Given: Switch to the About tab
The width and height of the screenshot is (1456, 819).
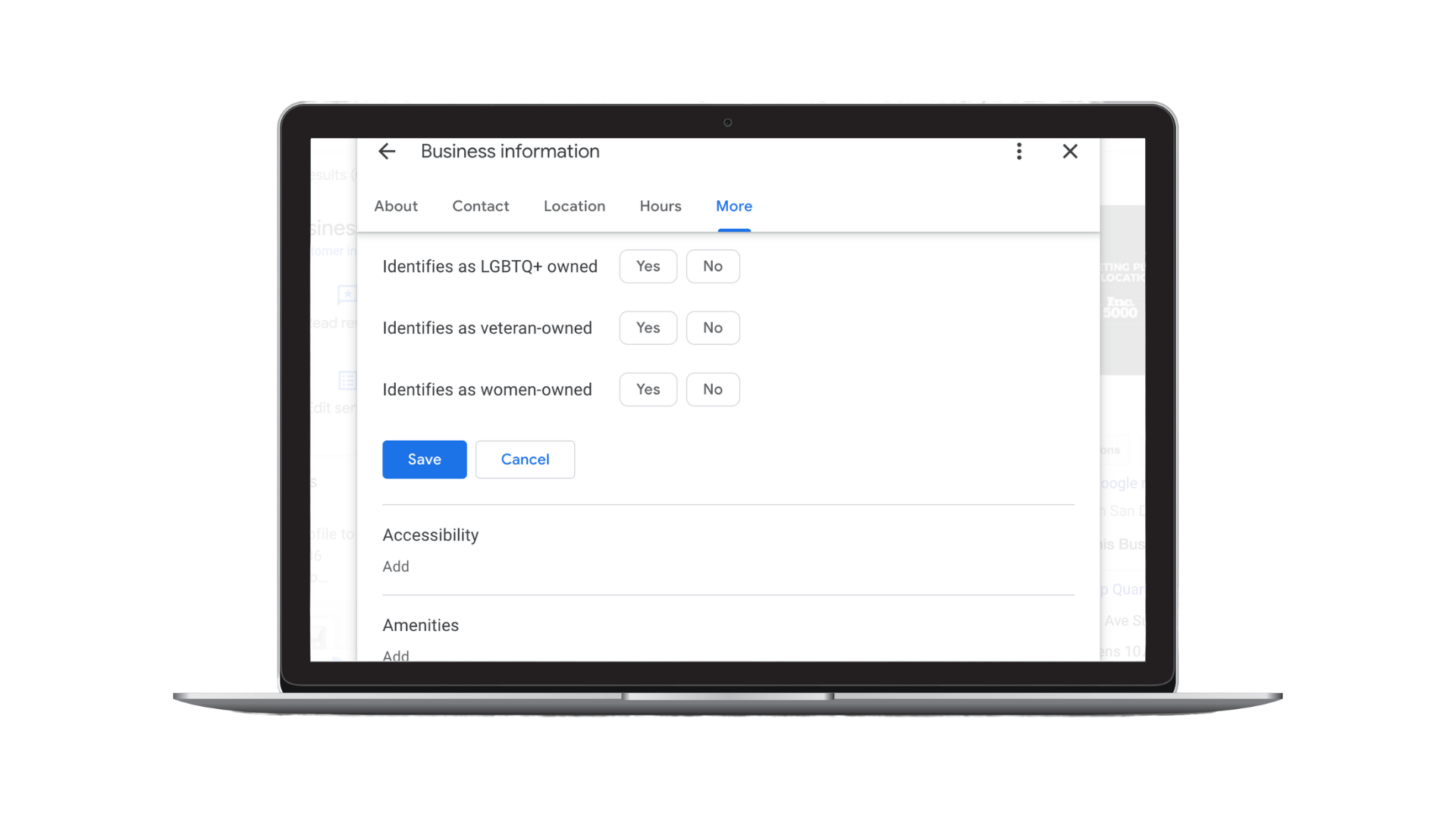Looking at the screenshot, I should pos(396,206).
